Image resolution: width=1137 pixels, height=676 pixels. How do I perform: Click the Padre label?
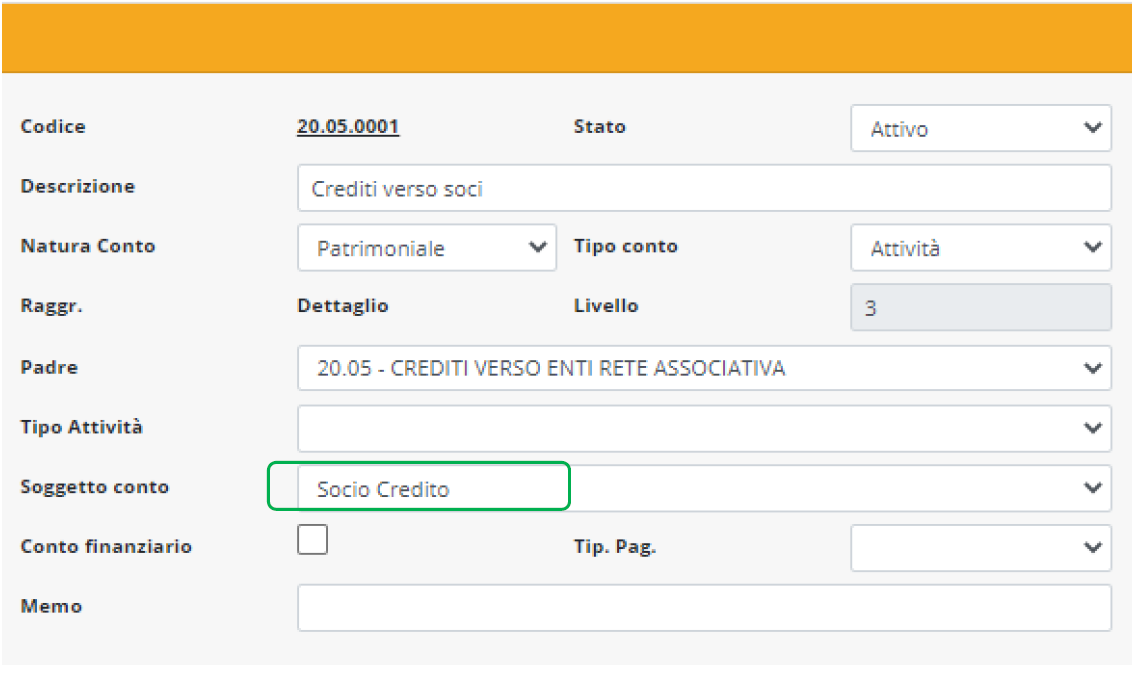49,367
